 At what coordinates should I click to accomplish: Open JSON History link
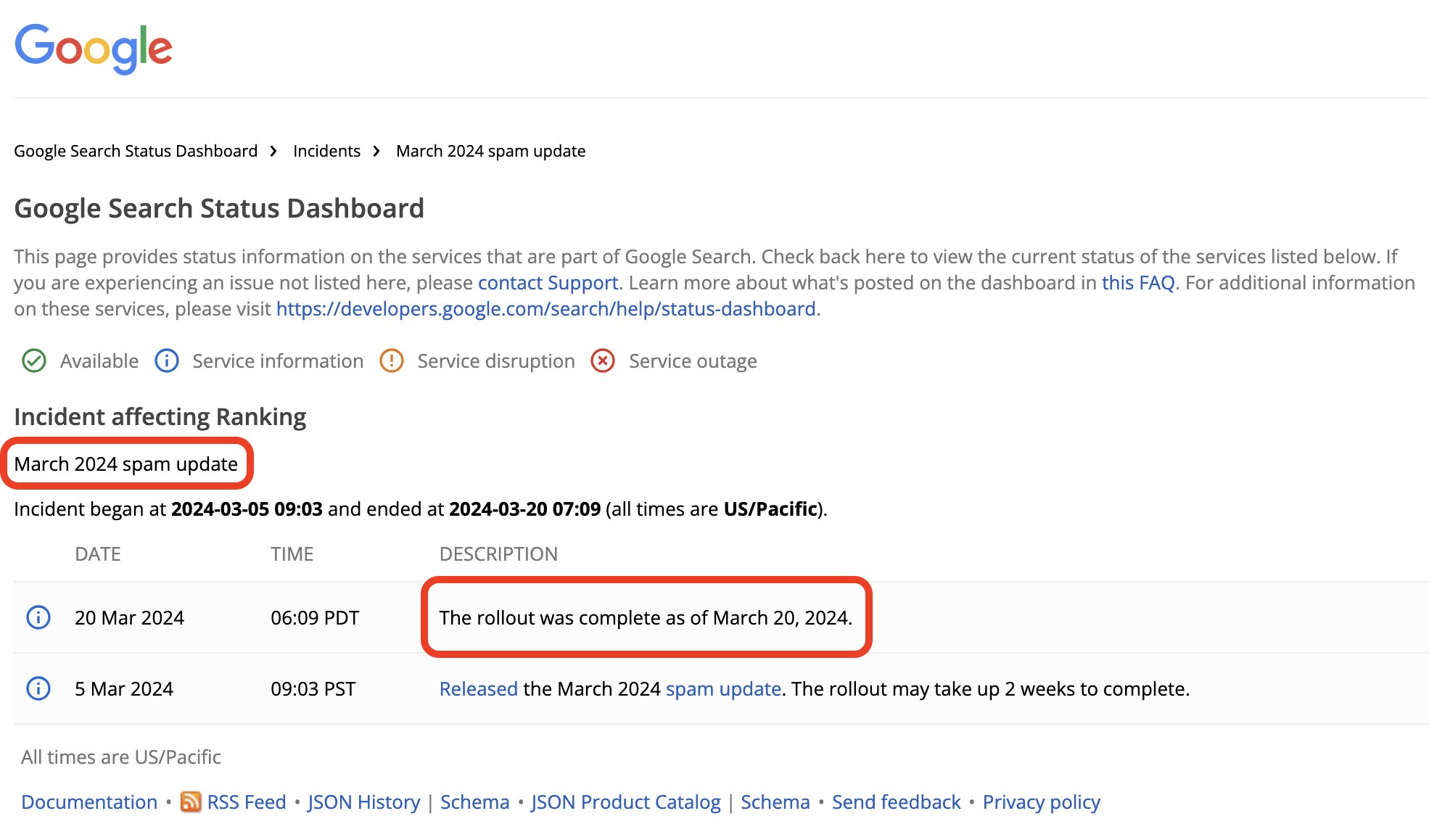coord(363,802)
